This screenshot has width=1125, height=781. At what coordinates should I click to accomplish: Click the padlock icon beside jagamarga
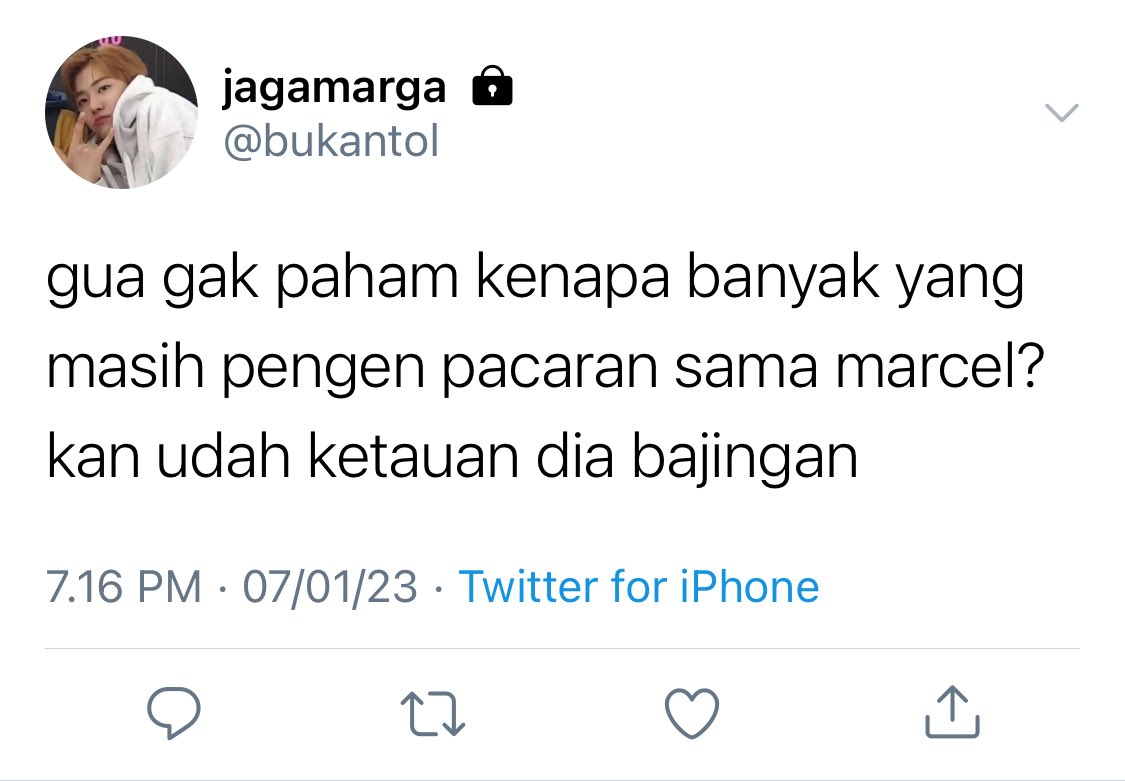[492, 87]
